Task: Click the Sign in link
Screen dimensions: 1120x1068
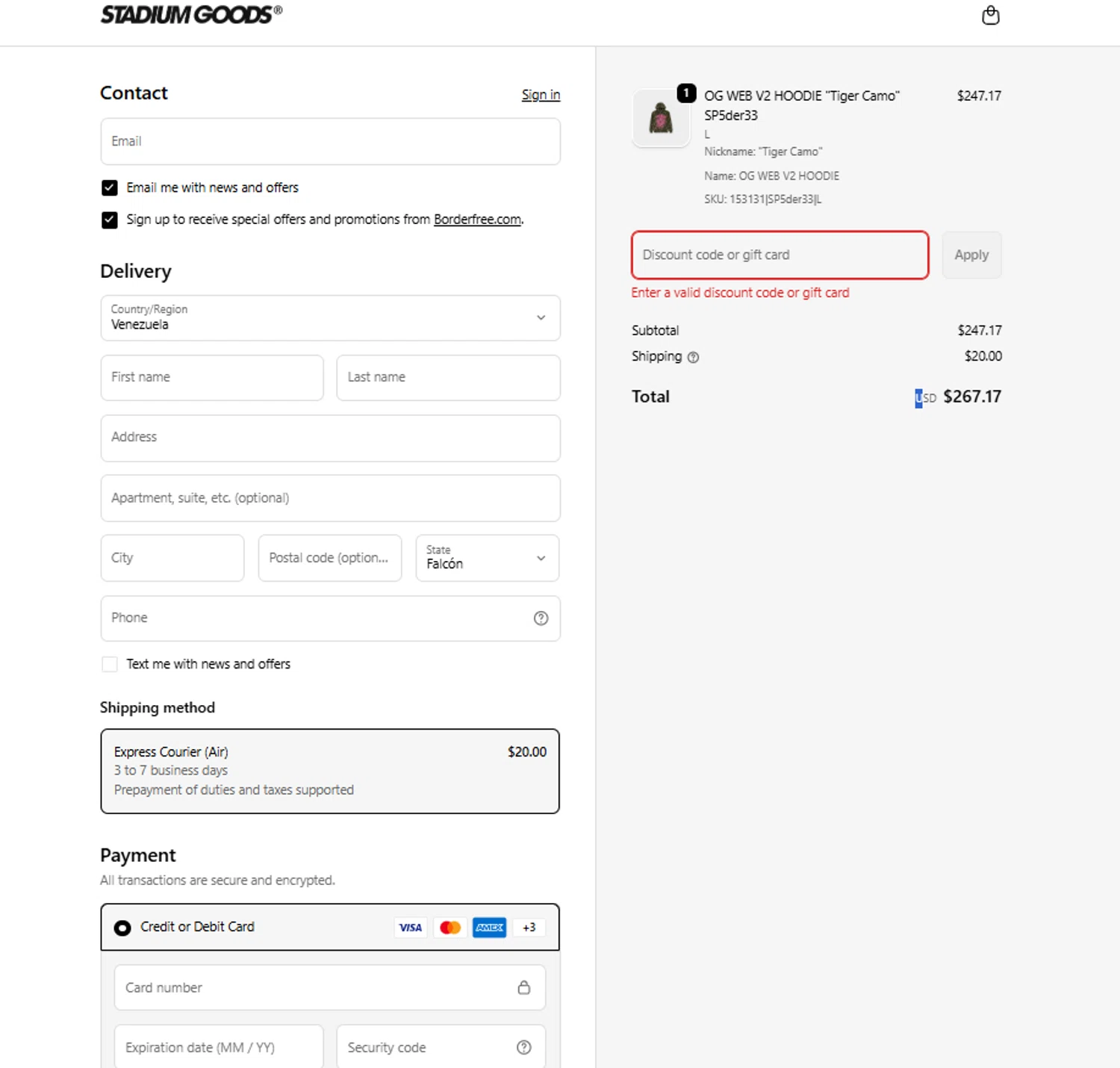Action: point(541,95)
